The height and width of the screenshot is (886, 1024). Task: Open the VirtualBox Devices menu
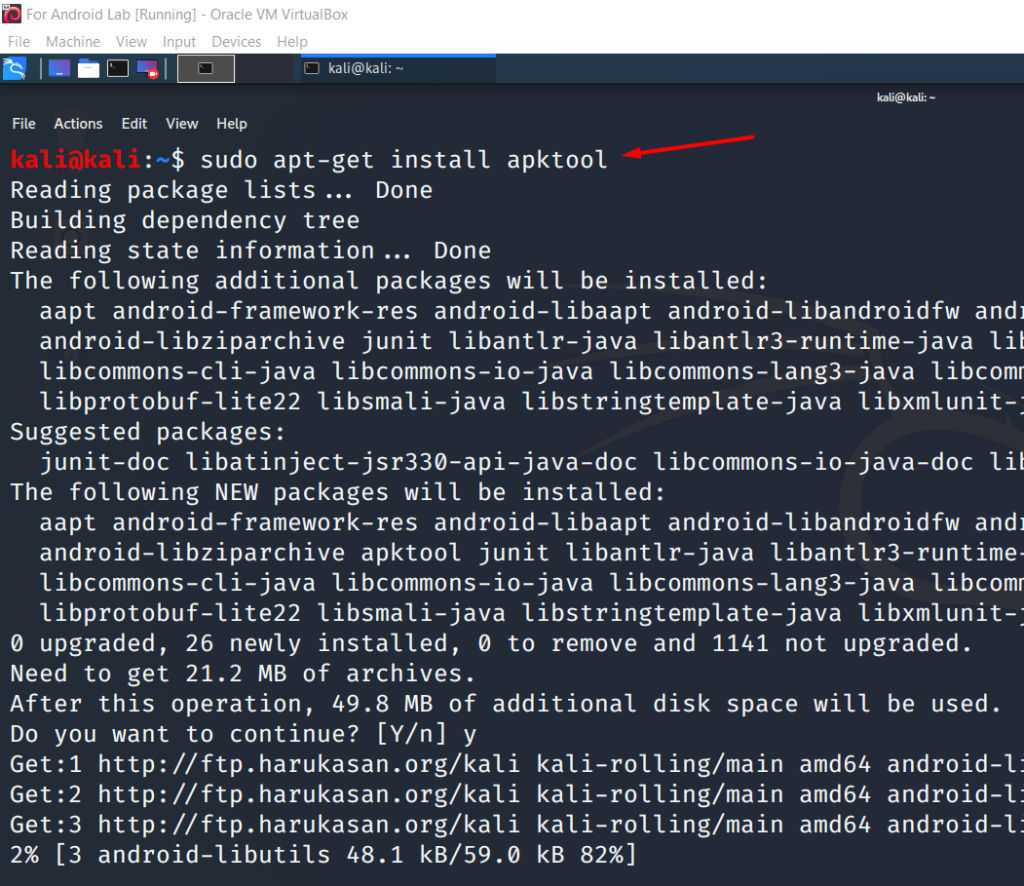point(236,42)
